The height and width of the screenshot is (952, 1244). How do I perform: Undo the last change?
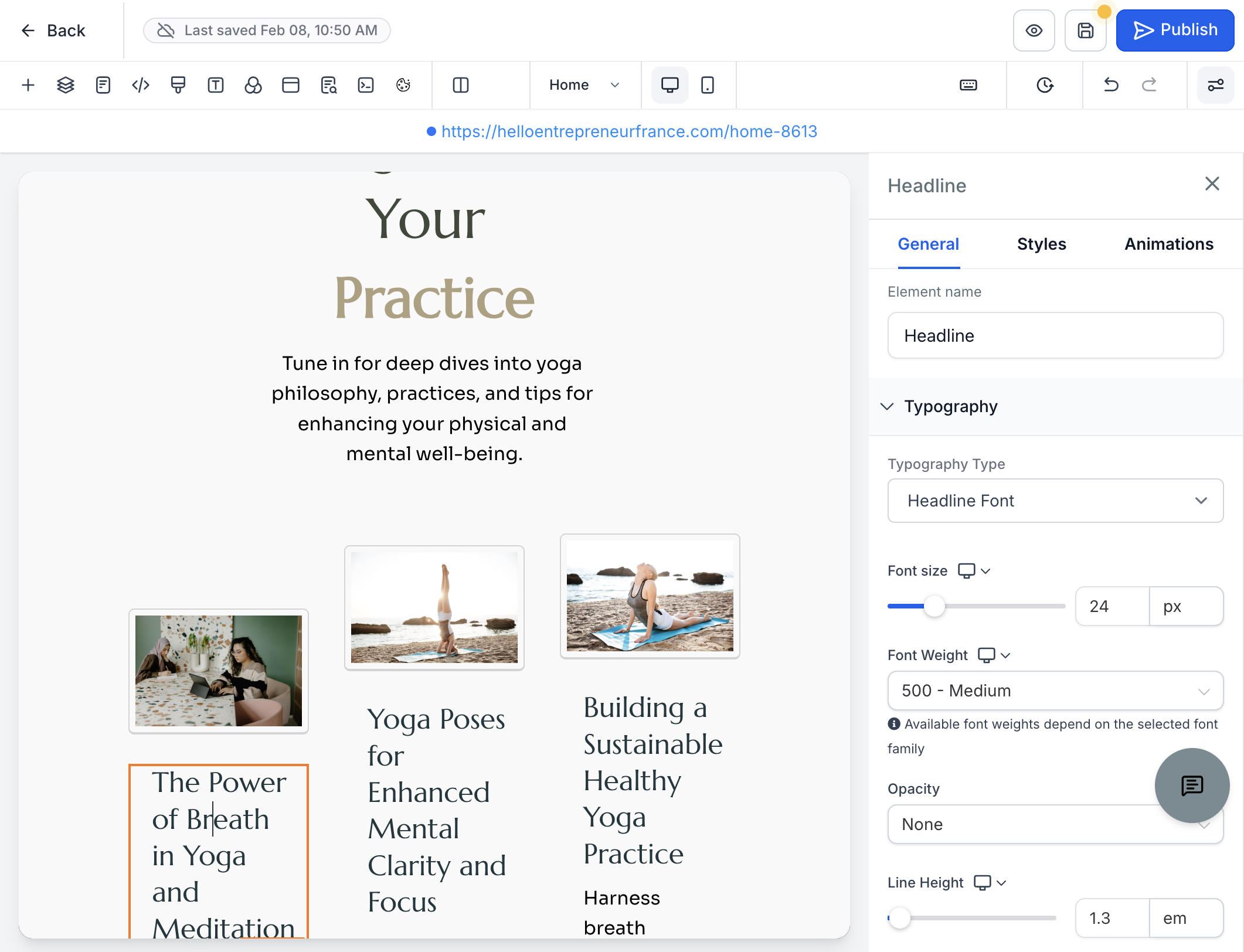click(1111, 85)
